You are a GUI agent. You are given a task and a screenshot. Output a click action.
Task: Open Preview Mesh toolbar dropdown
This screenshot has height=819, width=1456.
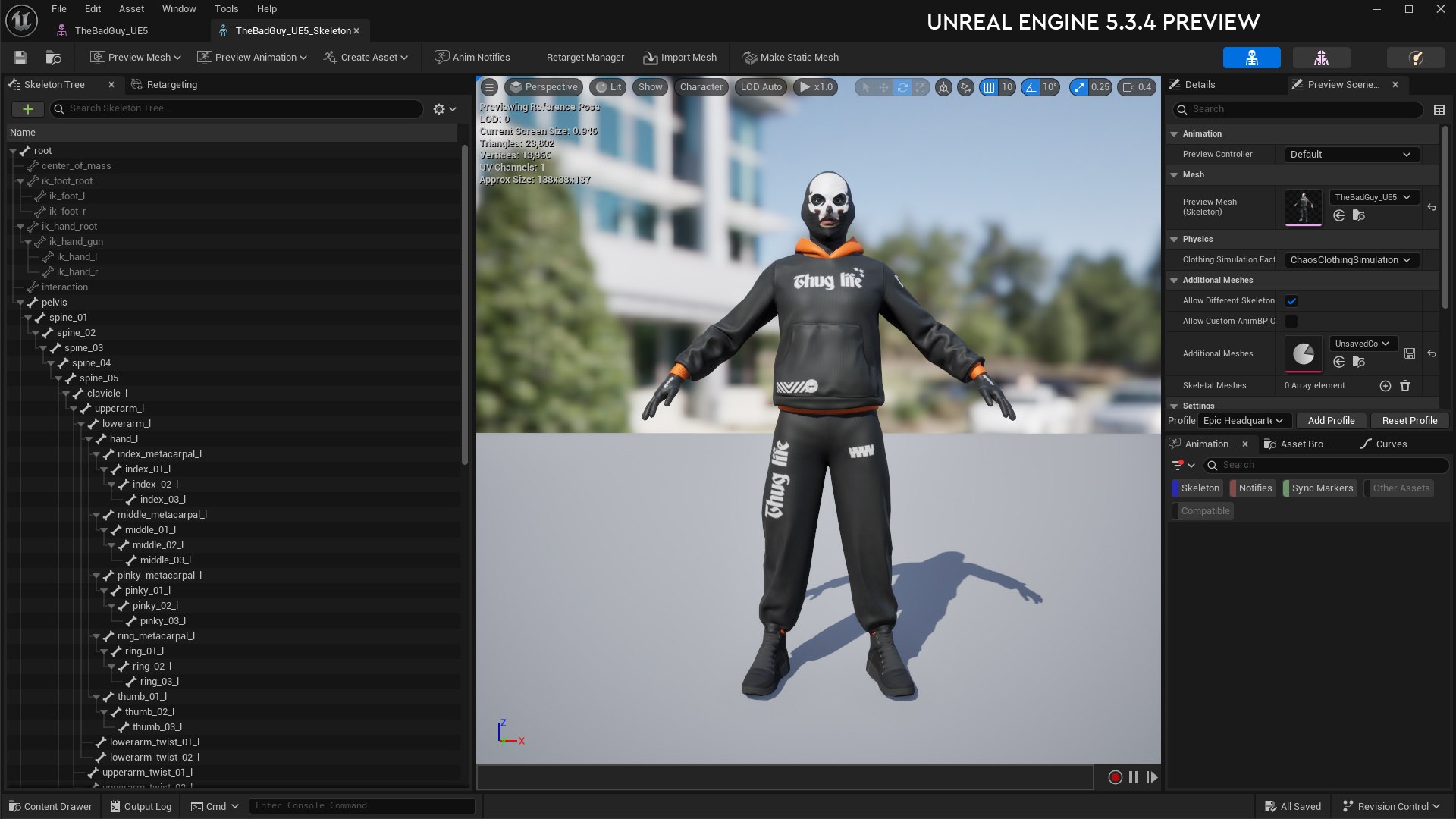[136, 58]
